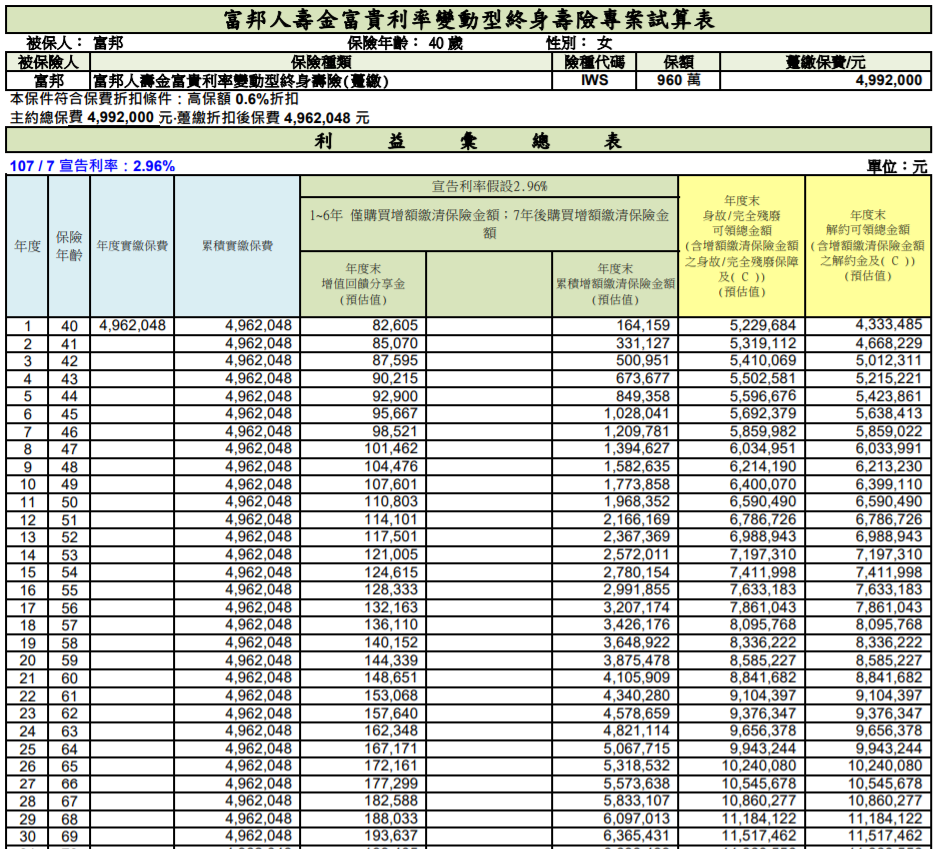
Task: Click the value 82,605 in year 1
Action: pos(395,325)
